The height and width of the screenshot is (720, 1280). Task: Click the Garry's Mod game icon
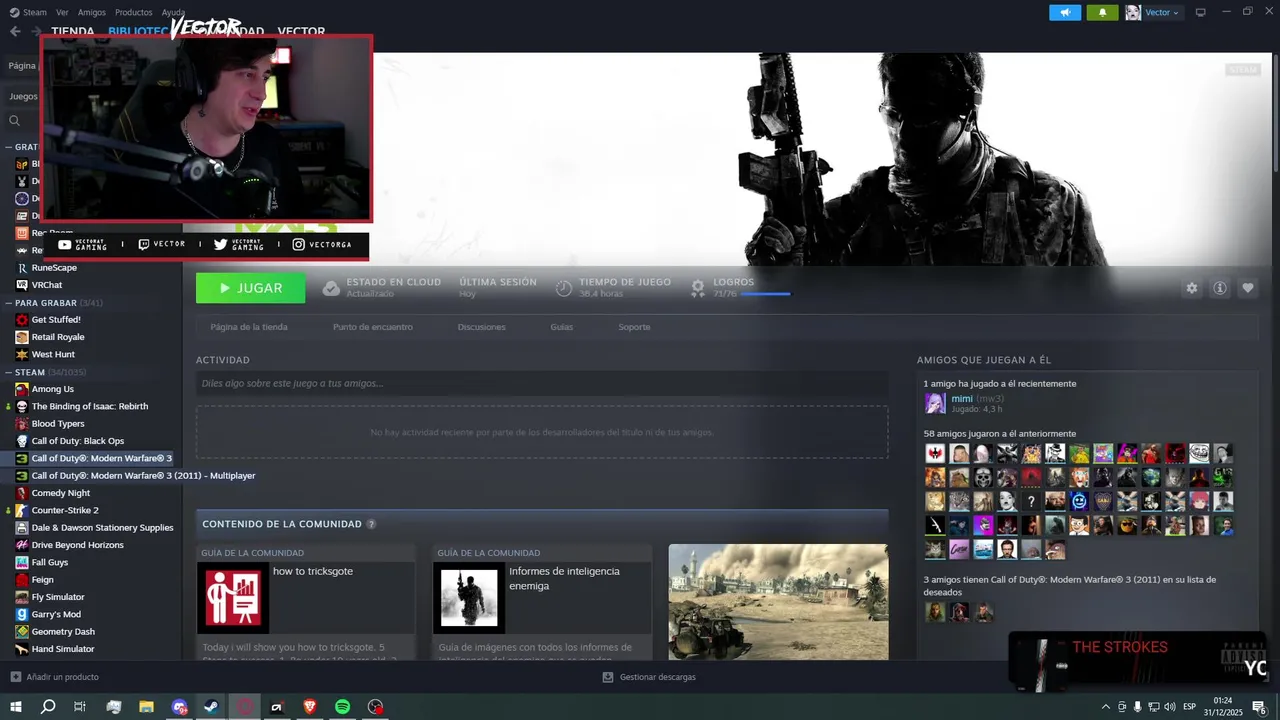22,614
